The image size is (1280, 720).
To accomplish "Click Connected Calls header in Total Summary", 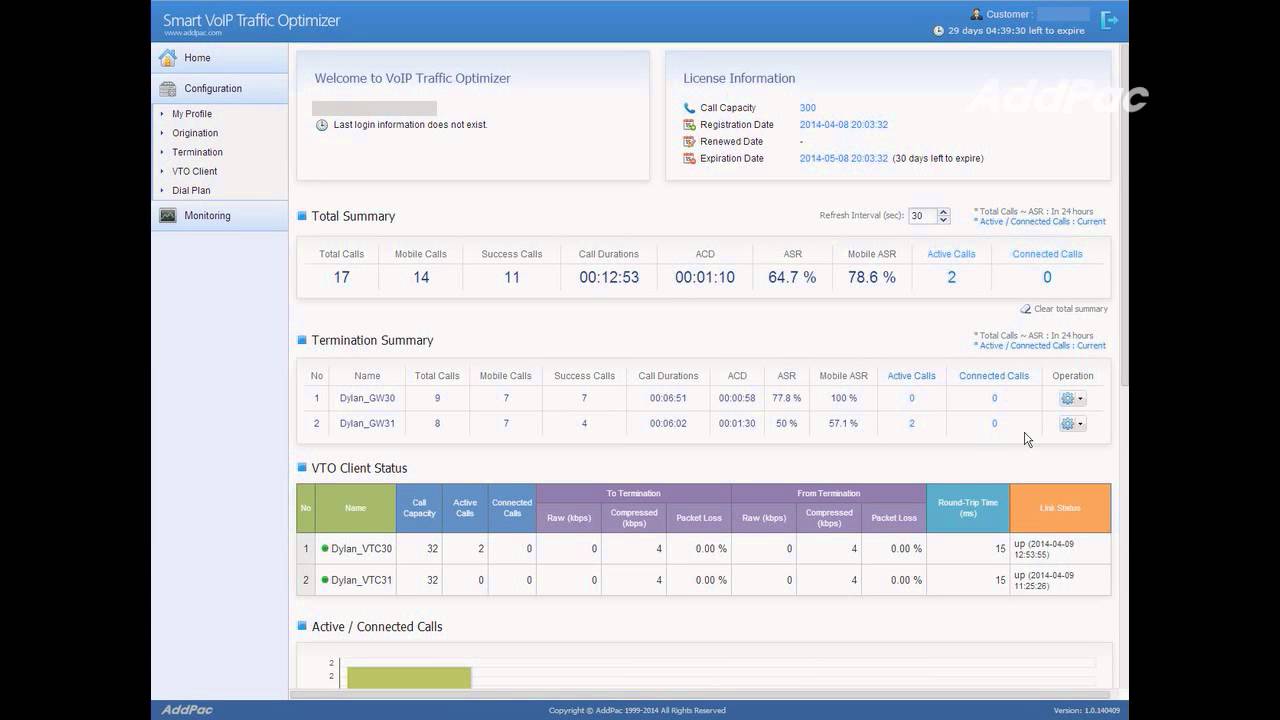I will [1047, 254].
